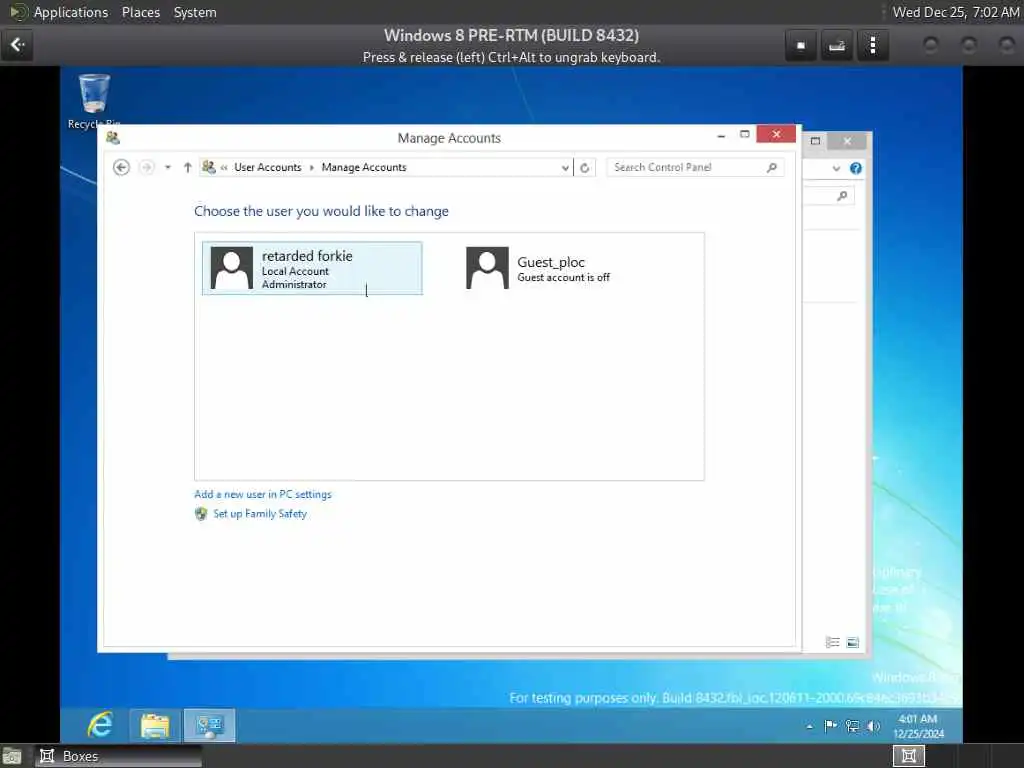
Task: Click the help icon in the background window
Action: pos(856,168)
